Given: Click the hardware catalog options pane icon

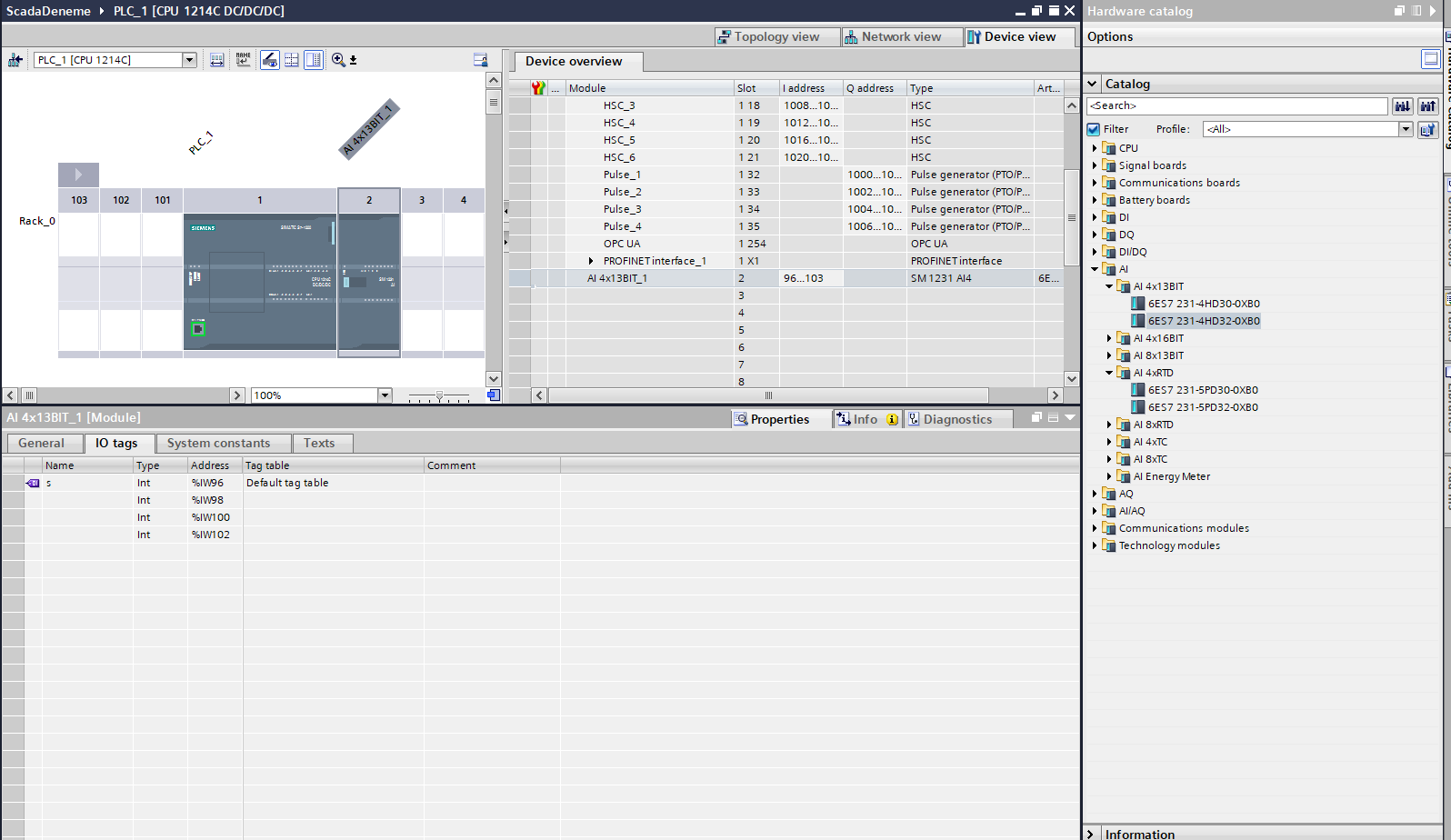Looking at the screenshot, I should click(1431, 59).
